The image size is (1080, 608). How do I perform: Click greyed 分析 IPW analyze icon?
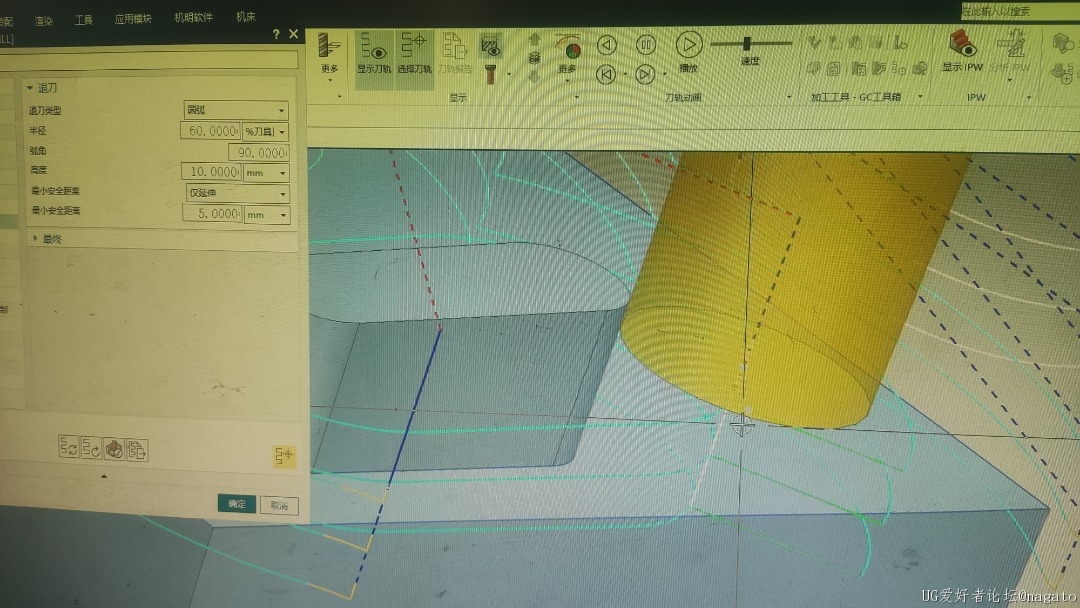[1010, 51]
